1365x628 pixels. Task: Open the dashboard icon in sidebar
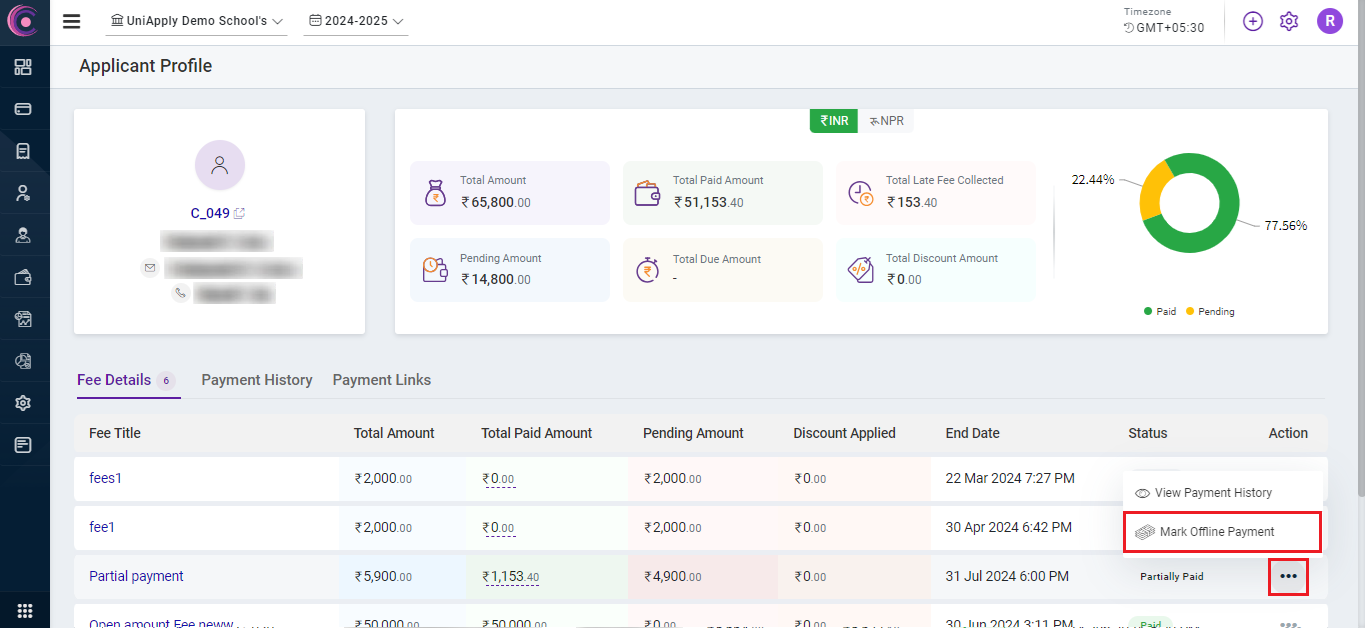[23, 67]
